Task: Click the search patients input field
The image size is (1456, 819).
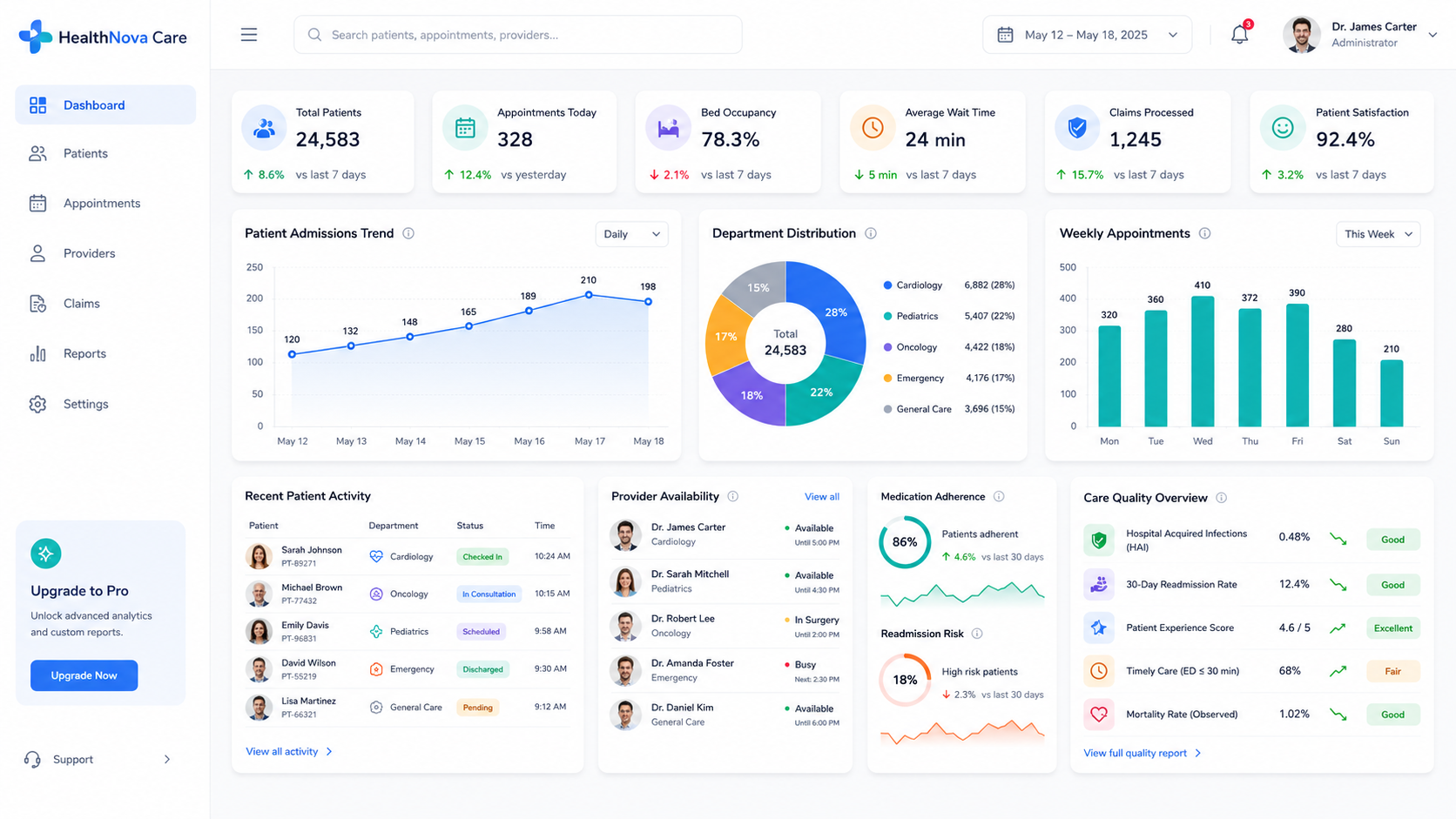Action: pos(518,35)
